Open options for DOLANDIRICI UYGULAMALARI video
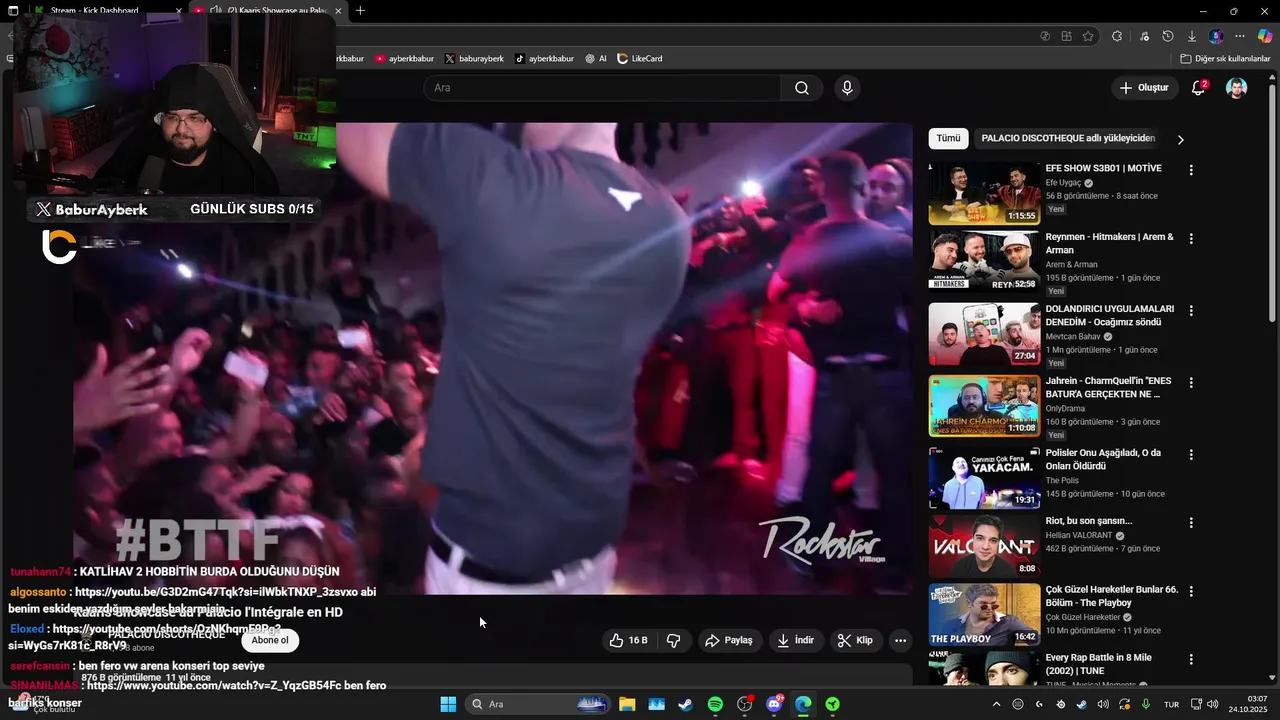Image resolution: width=1280 pixels, height=720 pixels. click(1191, 311)
